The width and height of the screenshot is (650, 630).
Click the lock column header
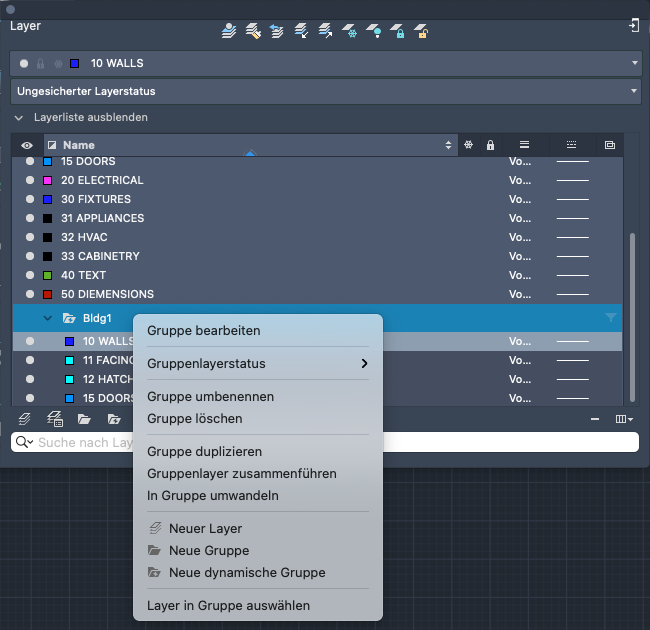490,145
